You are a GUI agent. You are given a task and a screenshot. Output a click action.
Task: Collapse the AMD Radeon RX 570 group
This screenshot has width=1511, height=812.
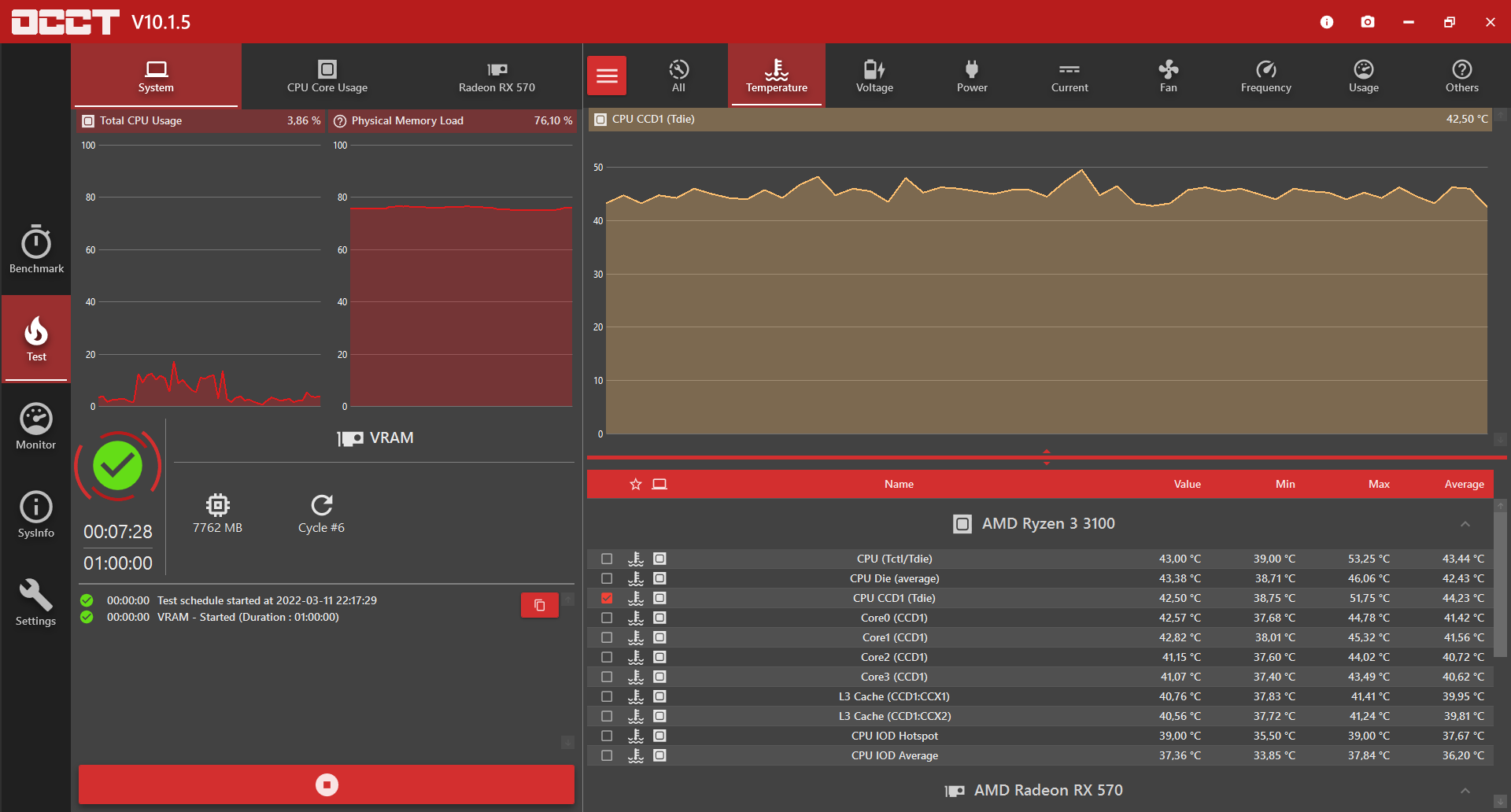[x=1465, y=791]
